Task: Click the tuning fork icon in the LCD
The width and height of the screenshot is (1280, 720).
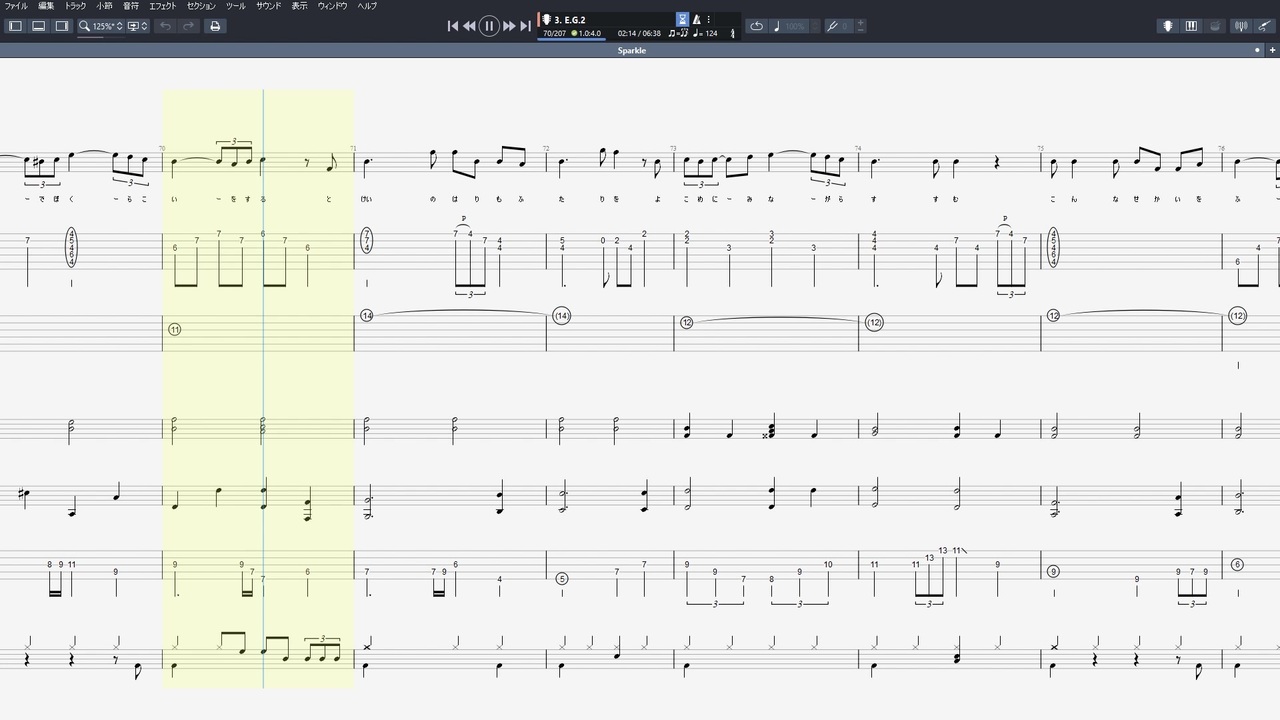Action: tap(733, 33)
